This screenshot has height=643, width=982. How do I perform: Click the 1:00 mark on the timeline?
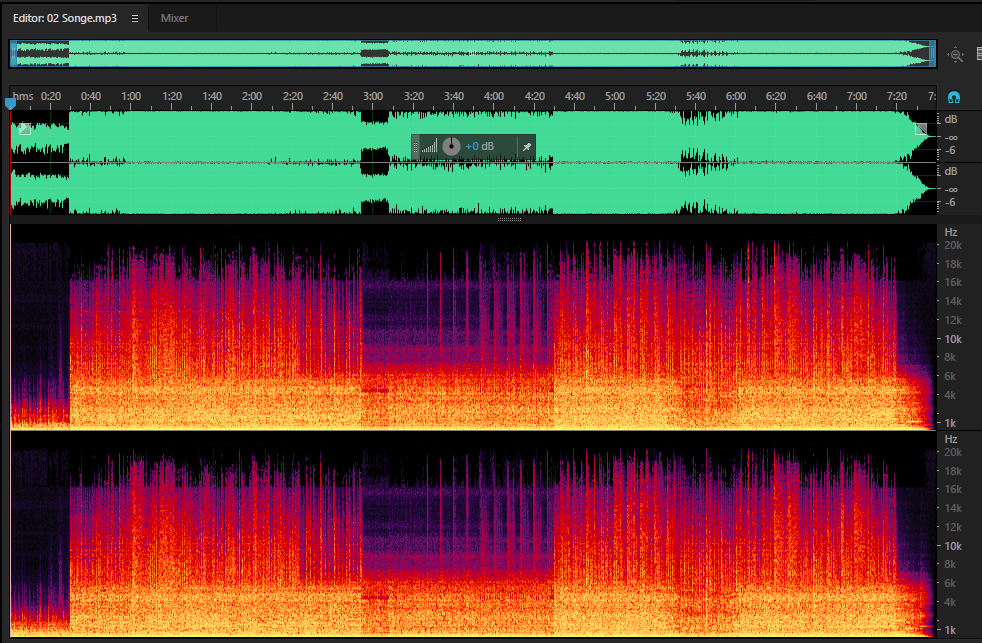[x=131, y=96]
